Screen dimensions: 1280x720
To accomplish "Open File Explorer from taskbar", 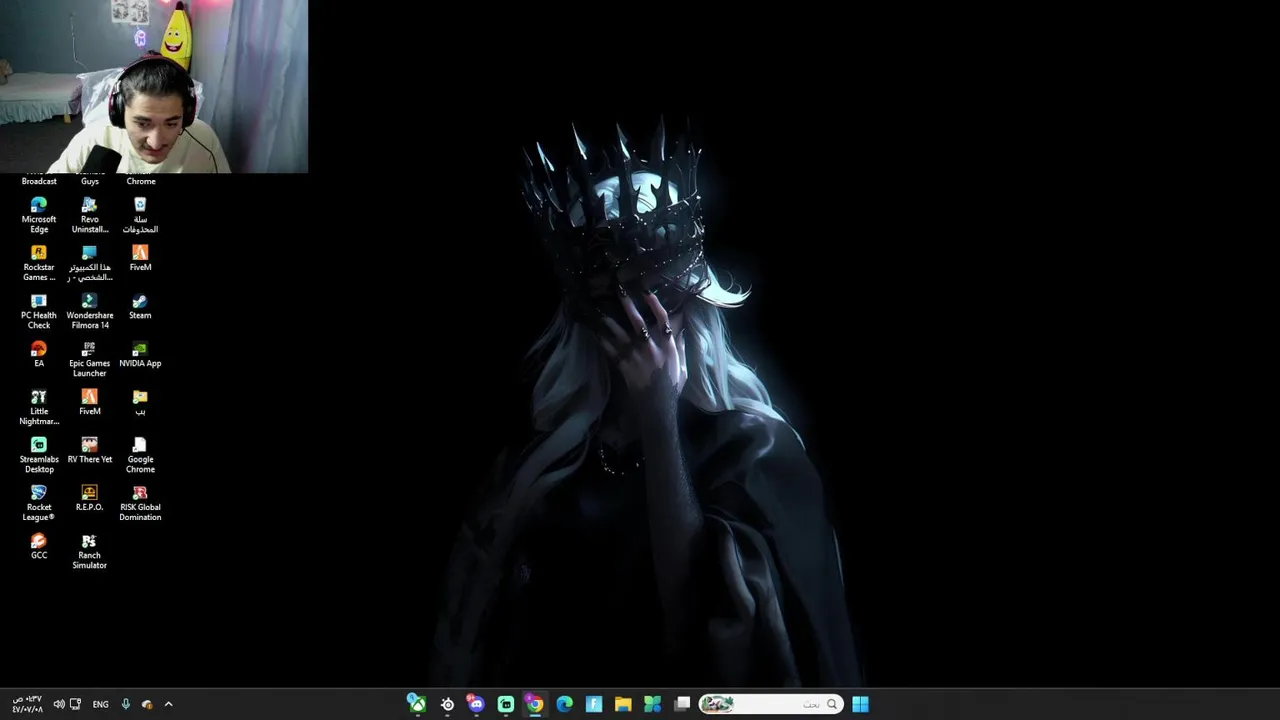I will click(623, 704).
